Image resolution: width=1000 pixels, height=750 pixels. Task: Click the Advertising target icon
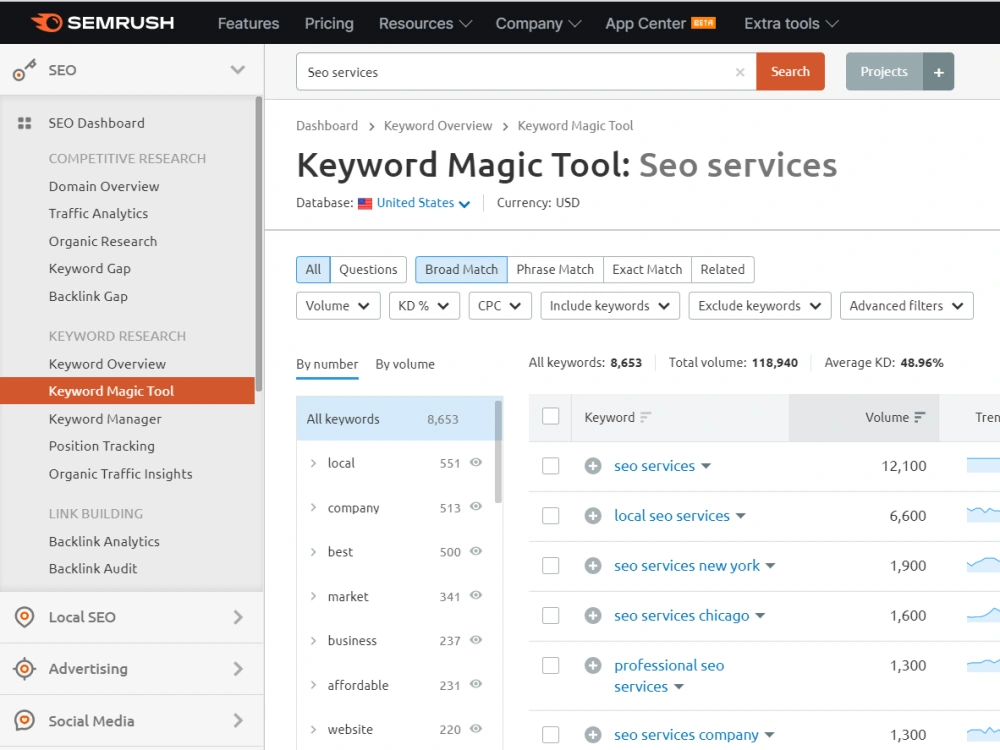click(x=24, y=668)
